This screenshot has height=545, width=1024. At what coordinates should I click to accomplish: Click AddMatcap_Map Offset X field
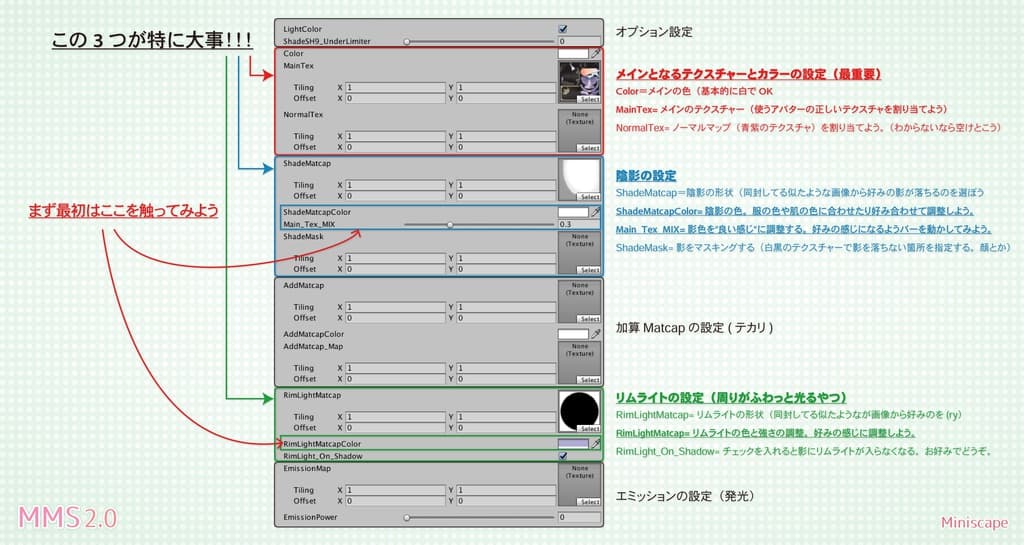pyautogui.click(x=395, y=379)
